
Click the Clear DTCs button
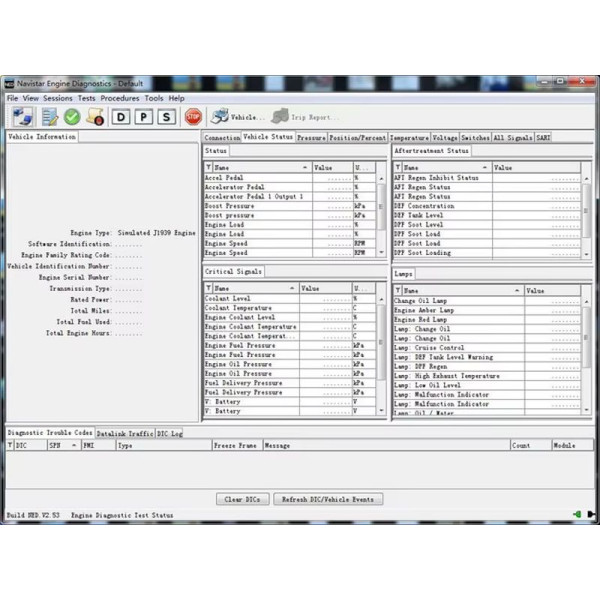[243, 499]
